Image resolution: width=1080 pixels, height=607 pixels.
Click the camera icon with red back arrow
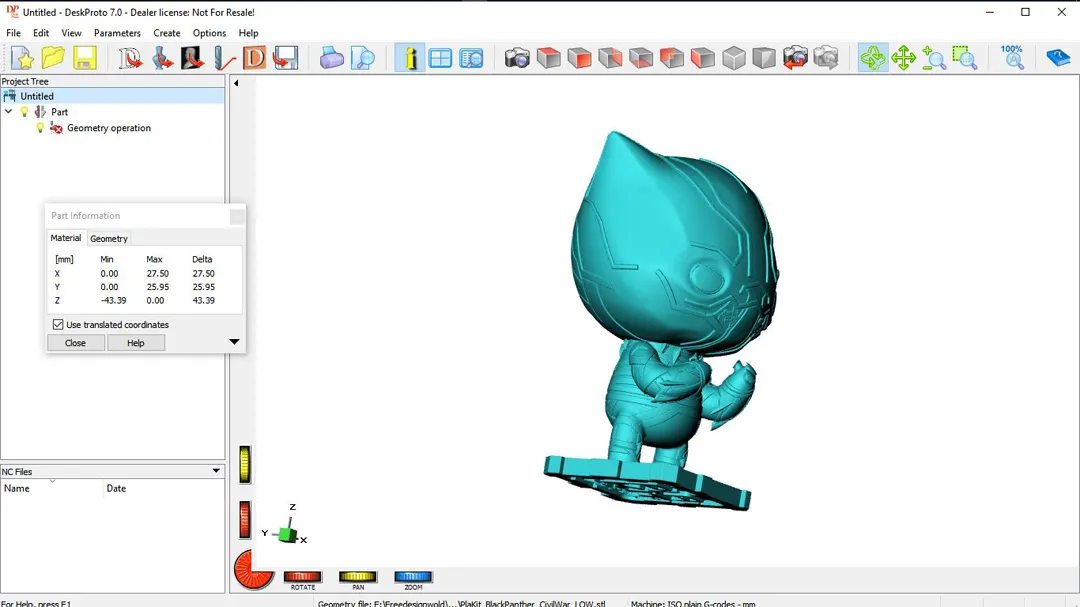795,58
